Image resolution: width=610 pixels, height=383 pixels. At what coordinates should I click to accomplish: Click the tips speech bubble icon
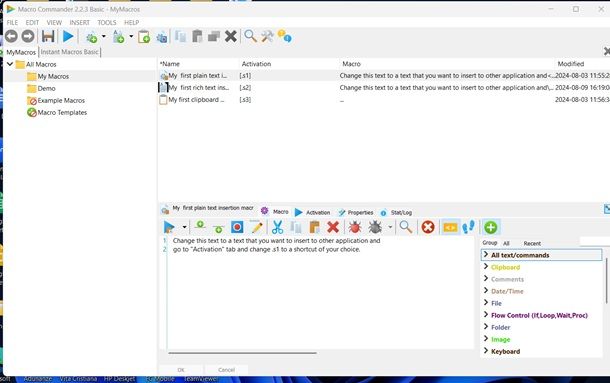tap(284, 37)
